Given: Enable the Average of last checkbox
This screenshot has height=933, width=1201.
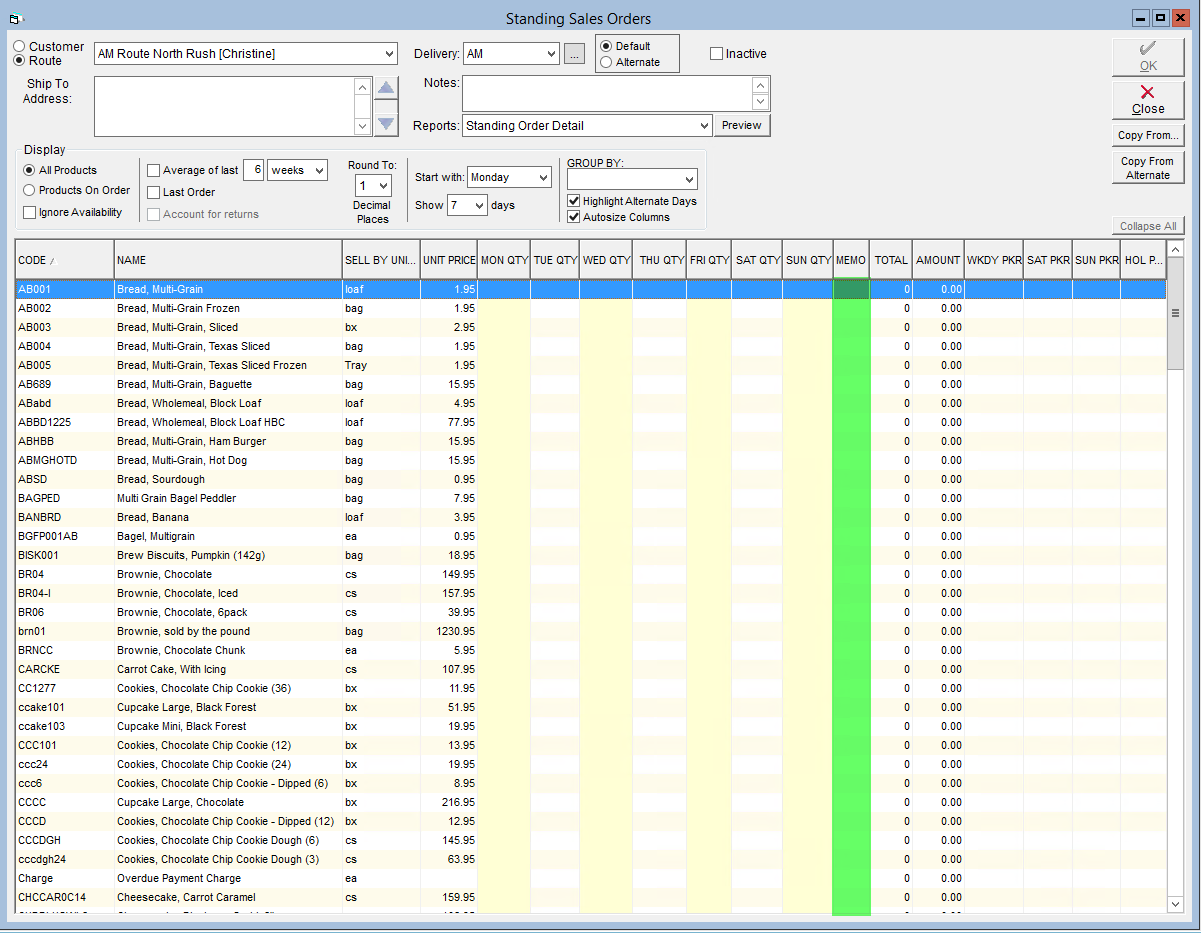Looking at the screenshot, I should pyautogui.click(x=153, y=170).
